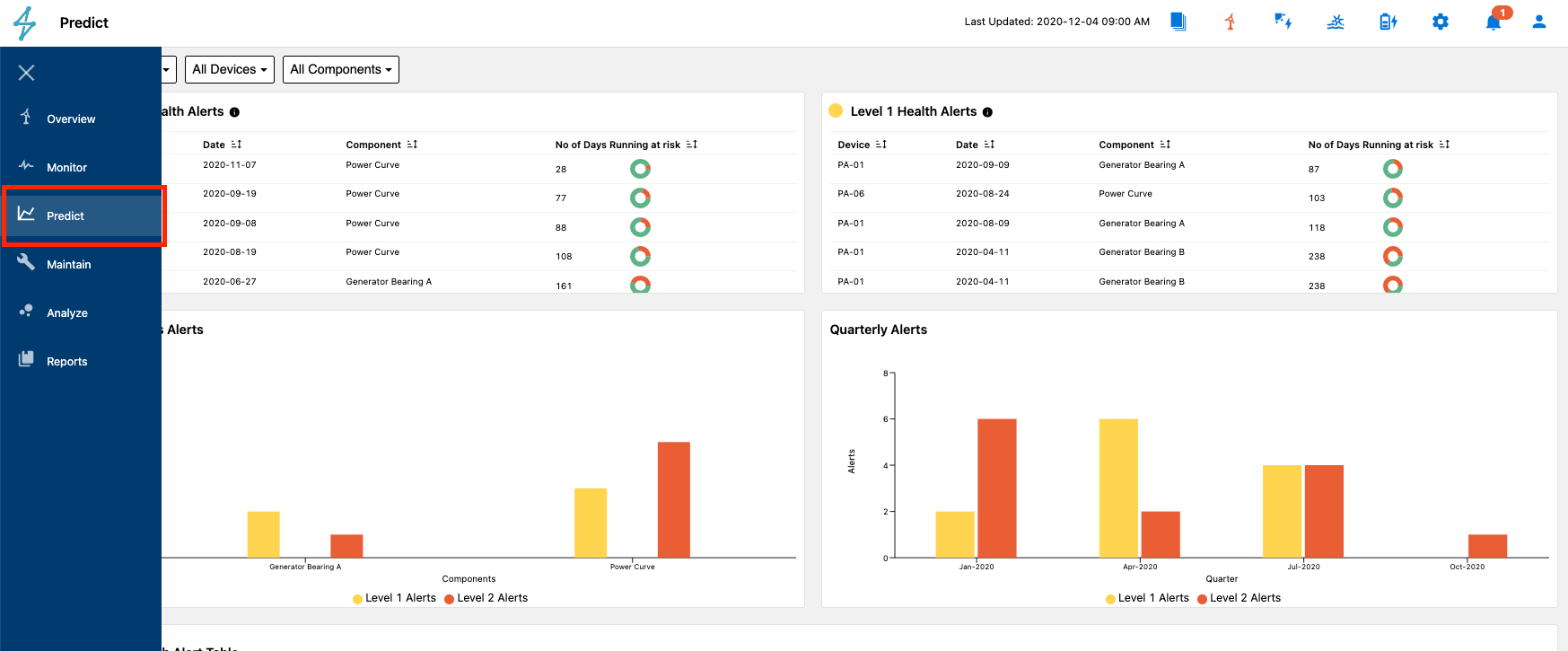The image size is (1568, 651).
Task: Click the Quarterly Alerts chart title
Action: pos(879,330)
